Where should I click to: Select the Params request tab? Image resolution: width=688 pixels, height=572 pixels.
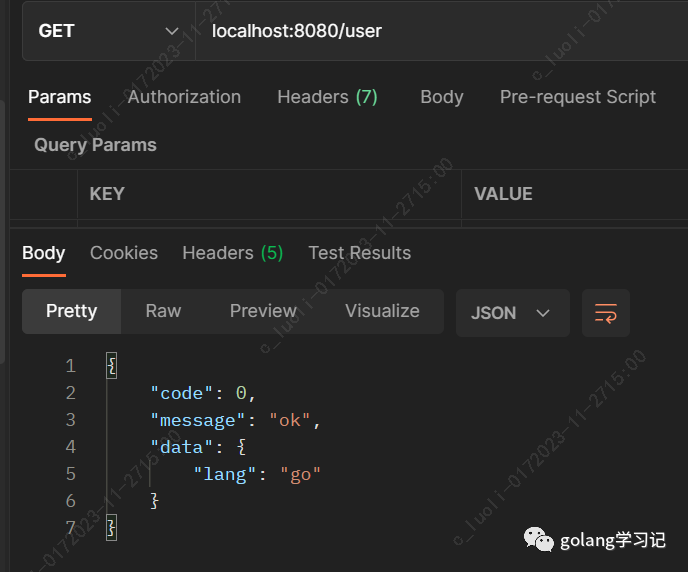tap(59, 97)
